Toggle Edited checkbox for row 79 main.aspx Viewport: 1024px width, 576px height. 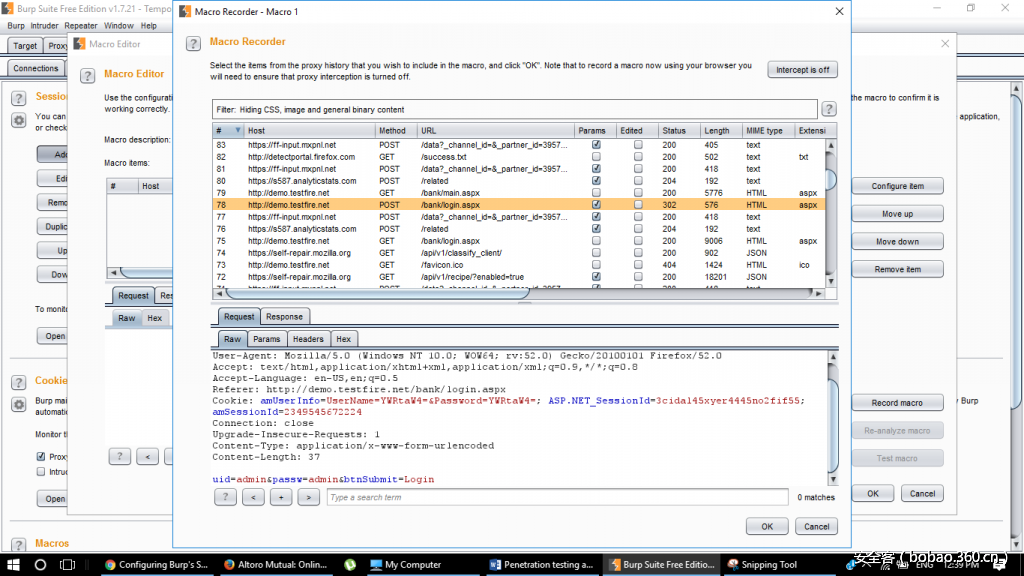(638, 193)
